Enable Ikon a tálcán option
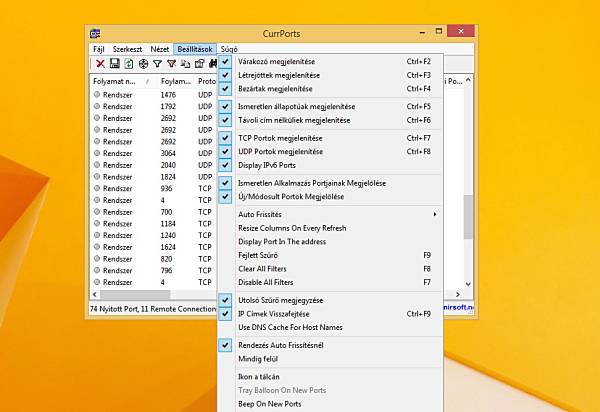The image size is (600, 412). click(330, 377)
